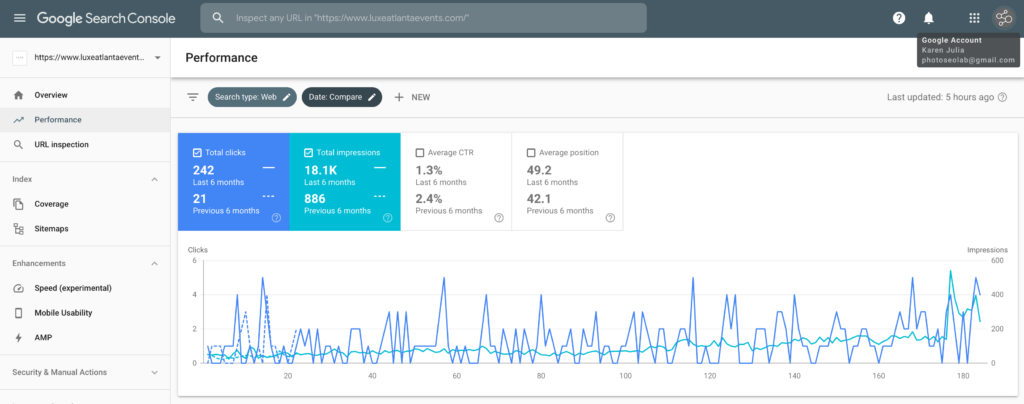Click the property site favicon
This screenshot has width=1024, height=404.
tap(20, 58)
